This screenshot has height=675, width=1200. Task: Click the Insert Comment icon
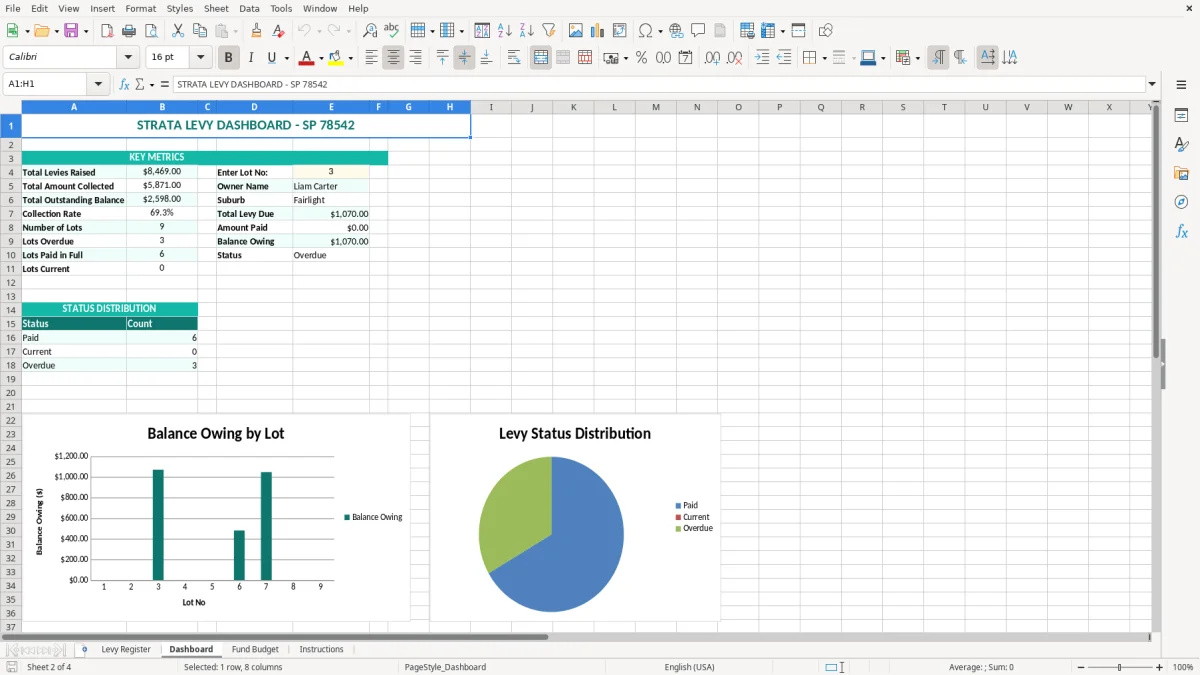tap(698, 31)
